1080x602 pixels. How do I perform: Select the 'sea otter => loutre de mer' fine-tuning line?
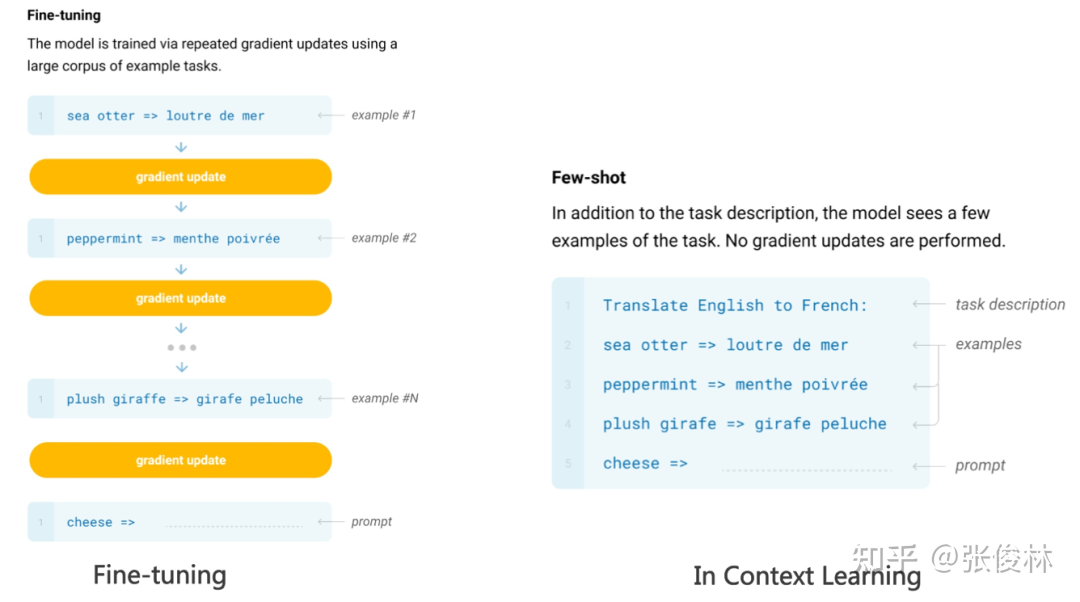(x=166, y=116)
